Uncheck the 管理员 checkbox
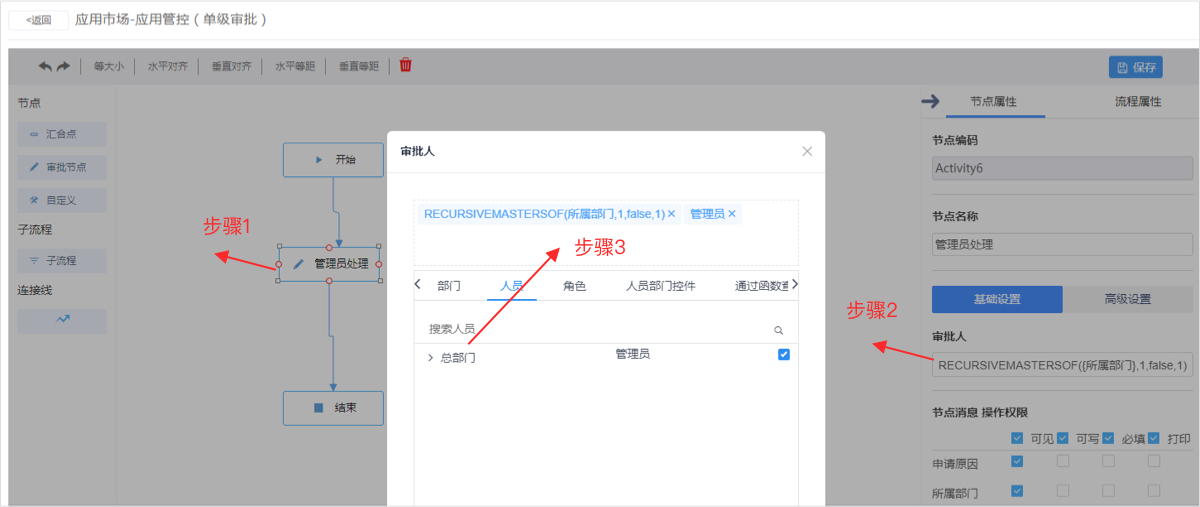The height and width of the screenshot is (507, 1200). point(784,354)
